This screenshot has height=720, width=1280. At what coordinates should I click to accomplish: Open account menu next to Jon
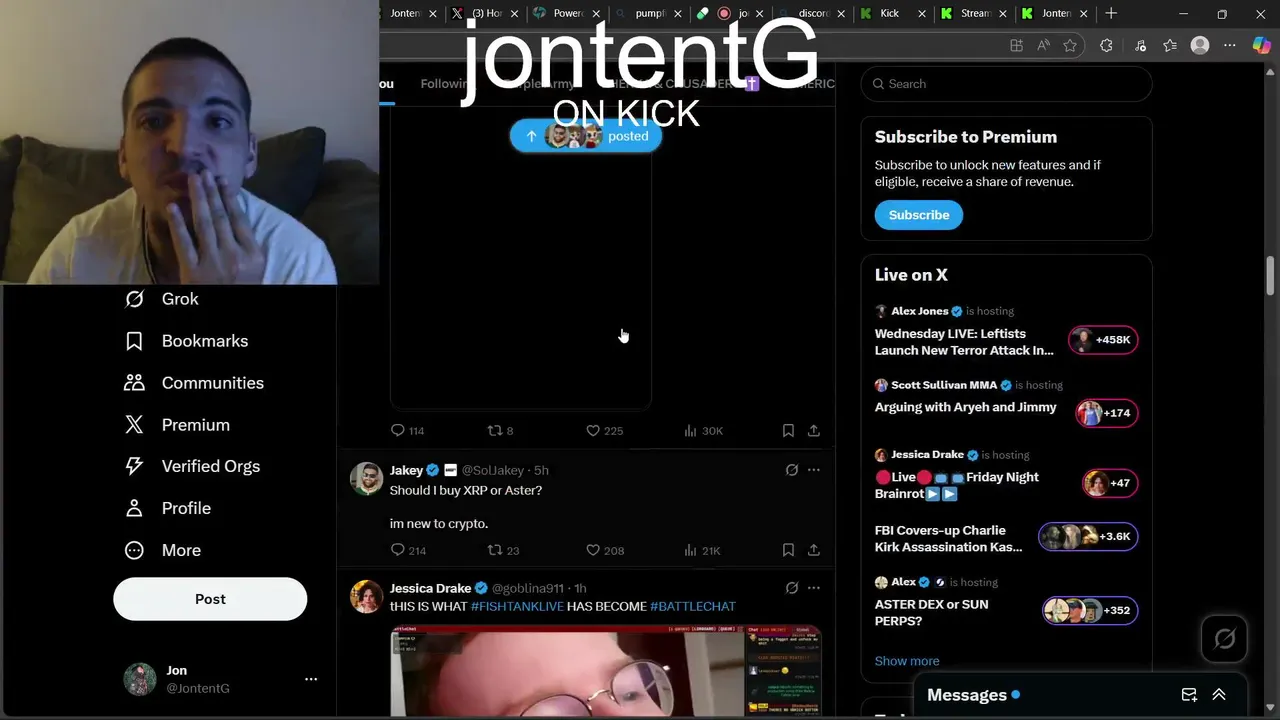[x=311, y=679]
